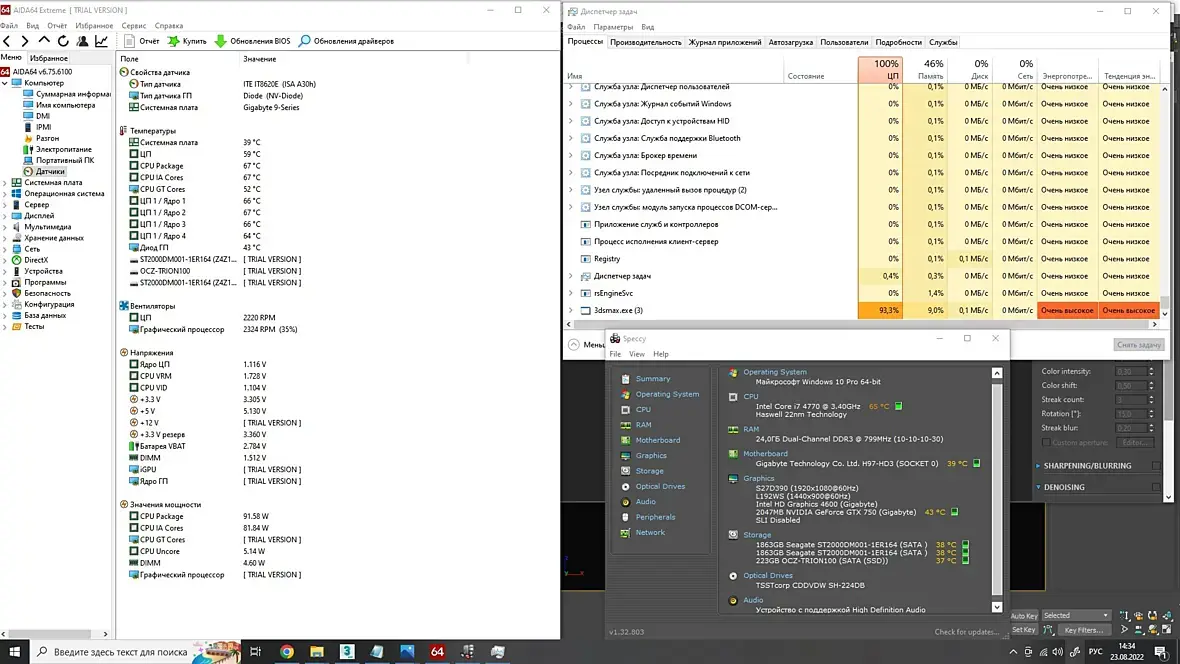This screenshot has width=1180, height=664.
Task: Switch to Службы tab
Action: [x=943, y=42]
